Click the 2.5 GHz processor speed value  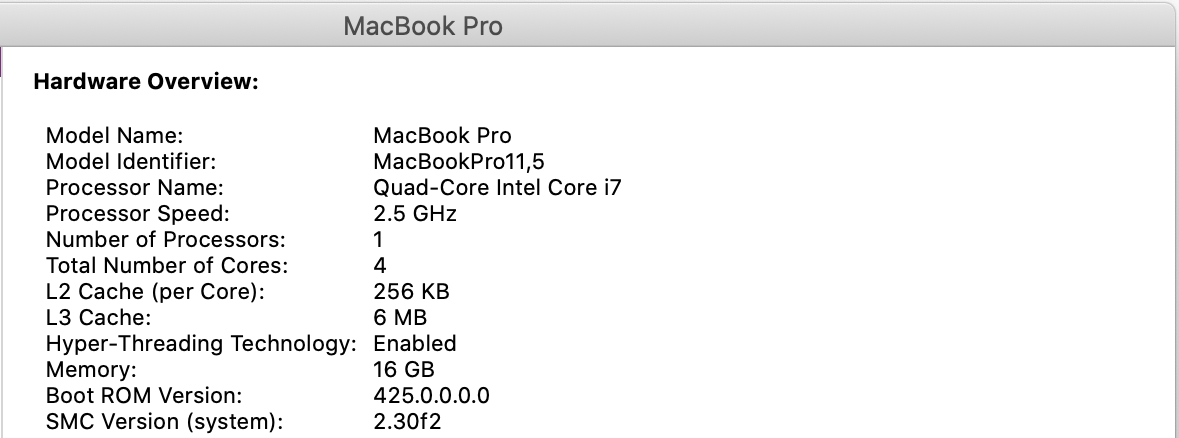(x=415, y=213)
